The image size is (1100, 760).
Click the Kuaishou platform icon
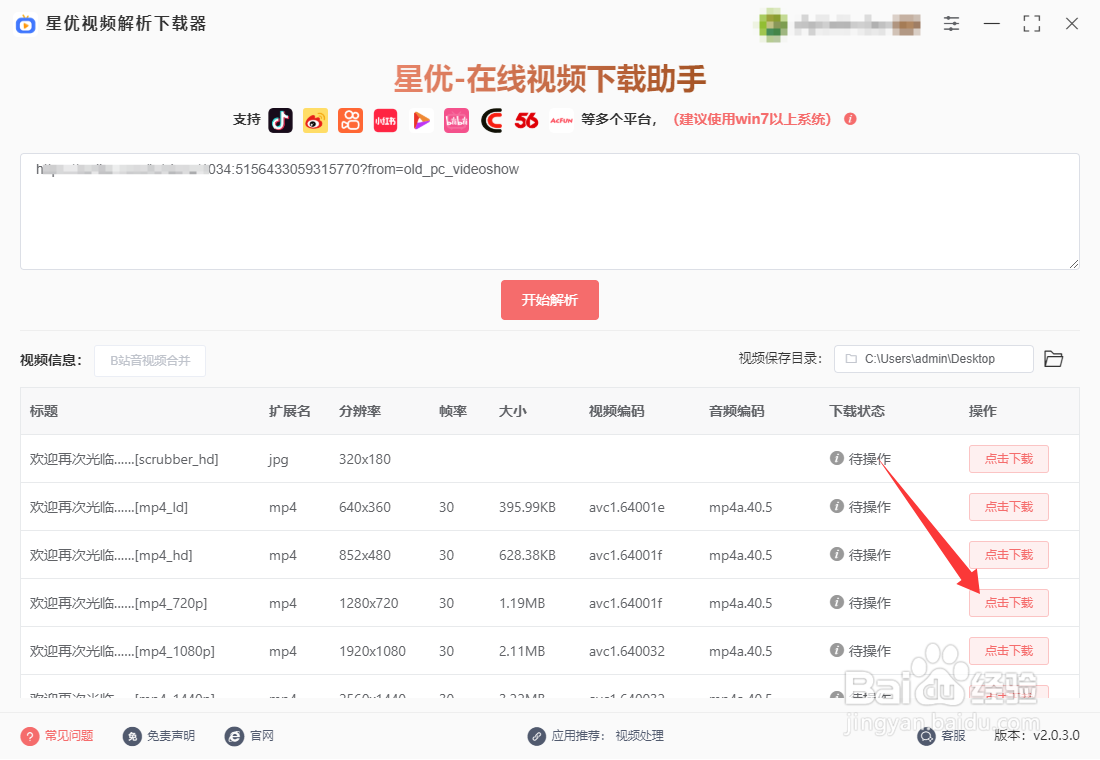click(x=350, y=121)
